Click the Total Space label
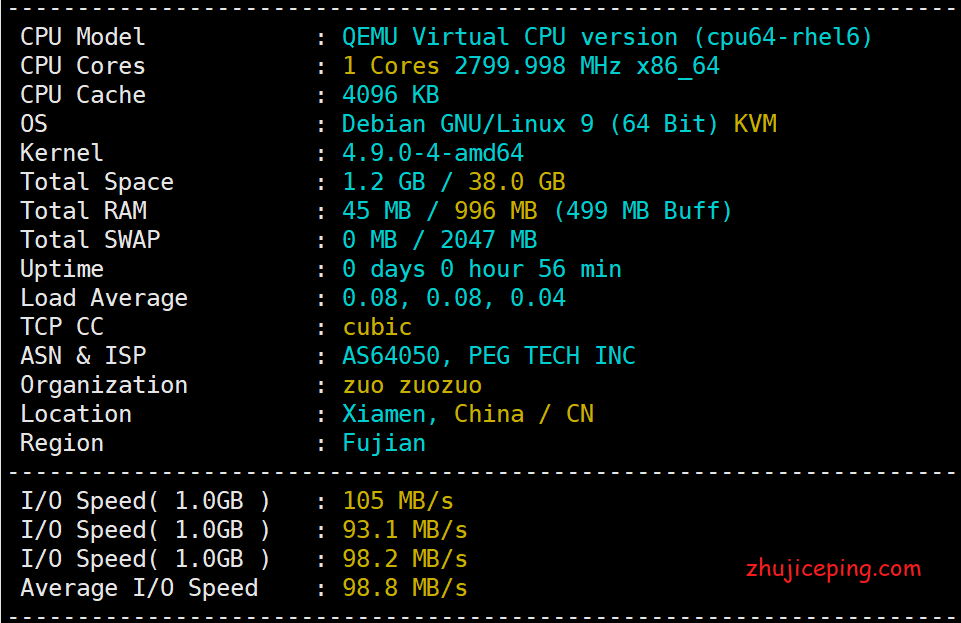This screenshot has height=623, width=961. [x=96, y=182]
